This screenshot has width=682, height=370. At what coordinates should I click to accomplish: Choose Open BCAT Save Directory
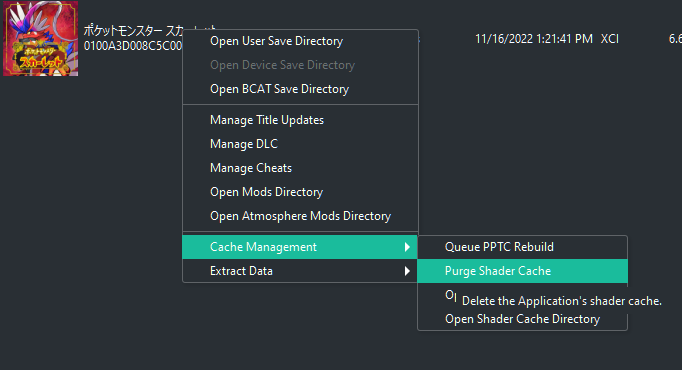coord(300,89)
